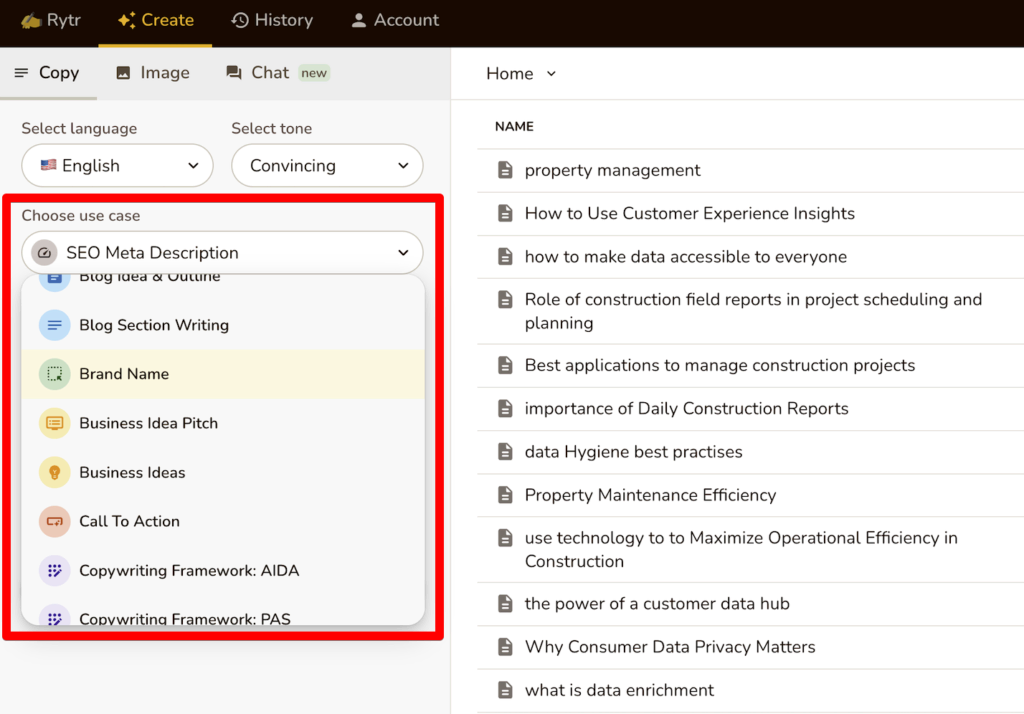Click the Brand Name option icon

(x=54, y=374)
